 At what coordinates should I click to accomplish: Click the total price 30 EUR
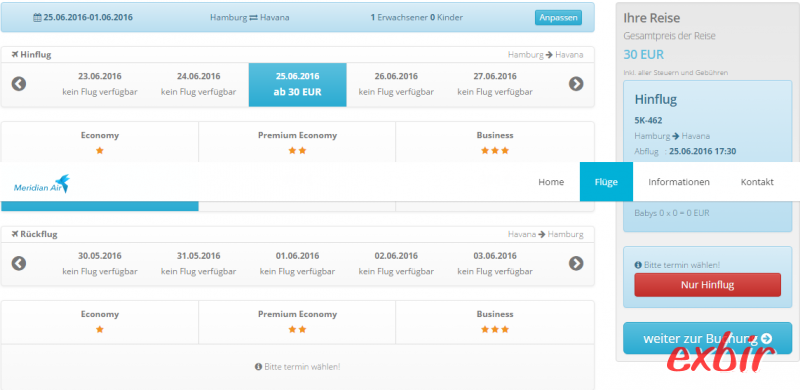point(643,55)
